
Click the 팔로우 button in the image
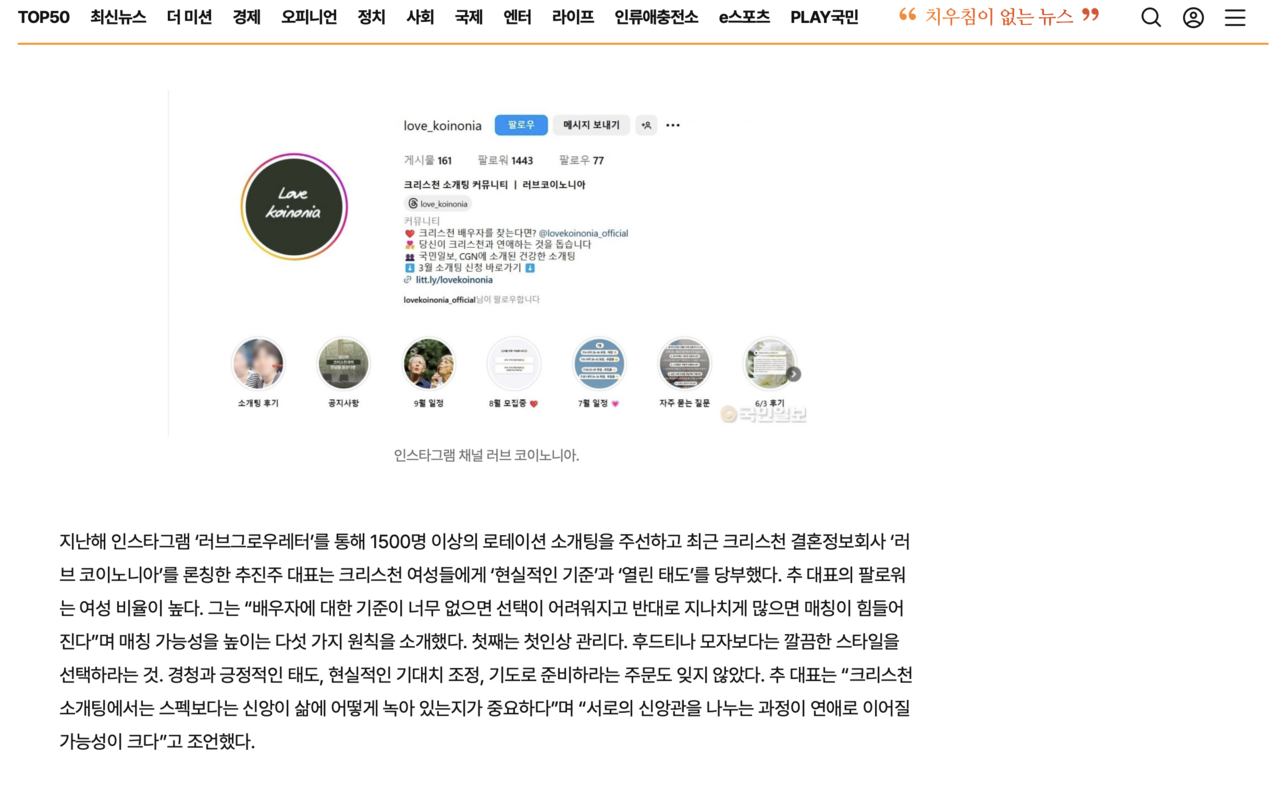(x=521, y=125)
